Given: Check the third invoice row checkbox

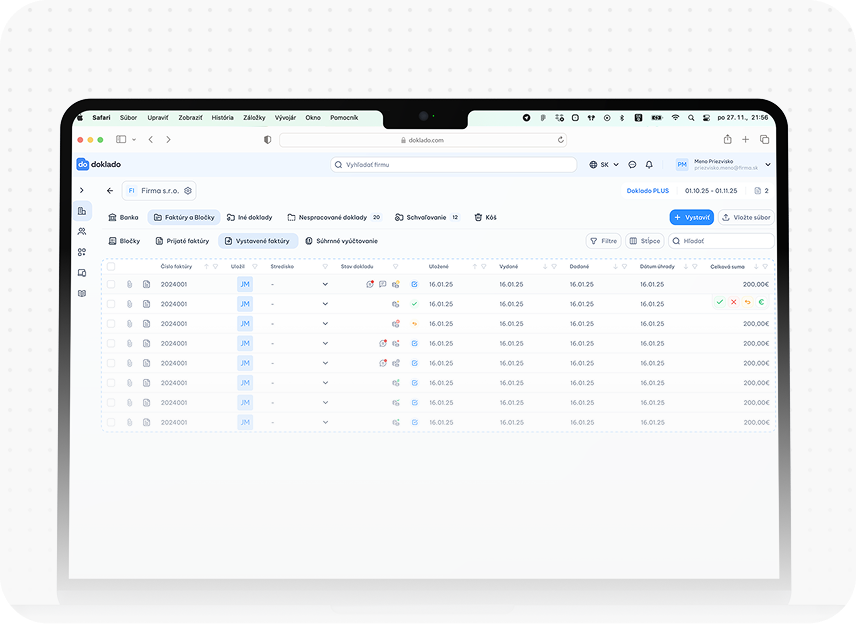Looking at the screenshot, I should click(x=111, y=324).
